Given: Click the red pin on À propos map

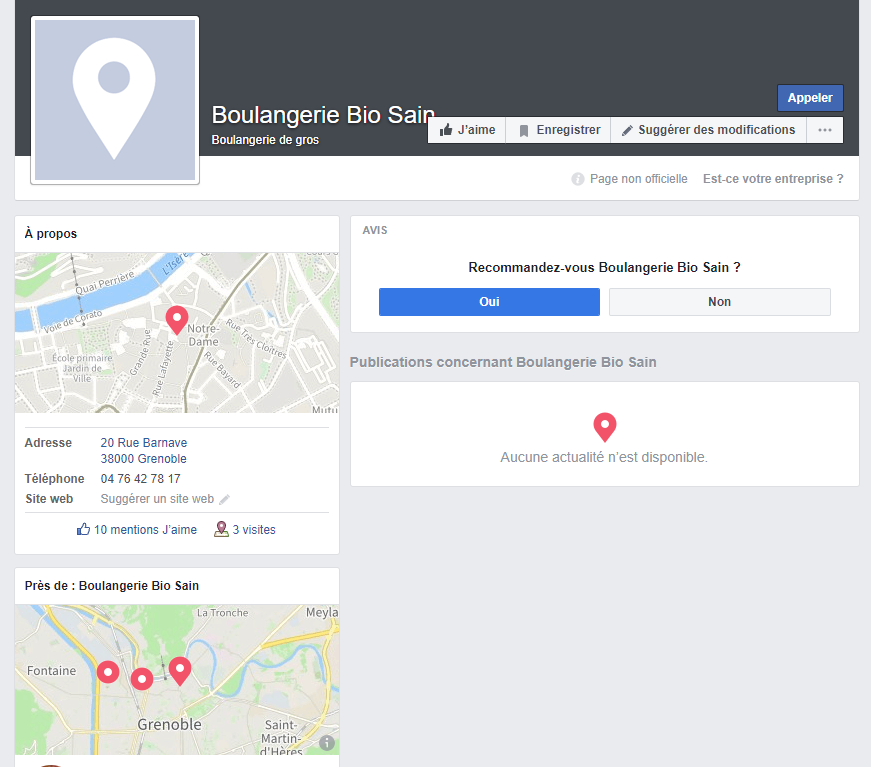Looking at the screenshot, I should (x=177, y=320).
